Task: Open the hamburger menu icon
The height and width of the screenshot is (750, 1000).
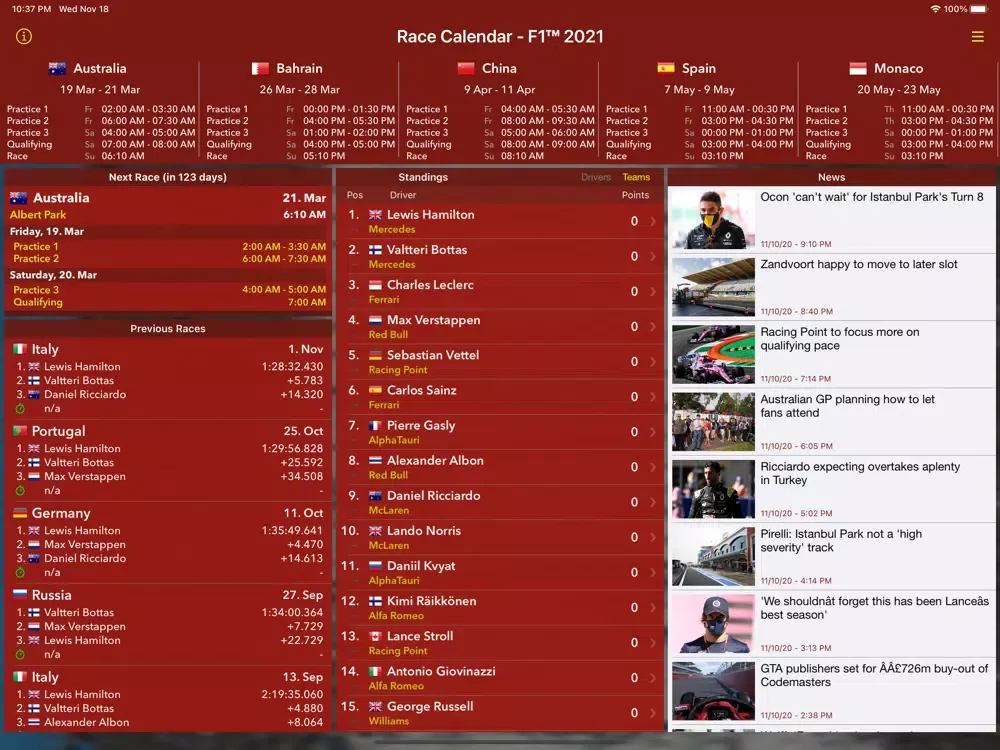Action: [977, 37]
